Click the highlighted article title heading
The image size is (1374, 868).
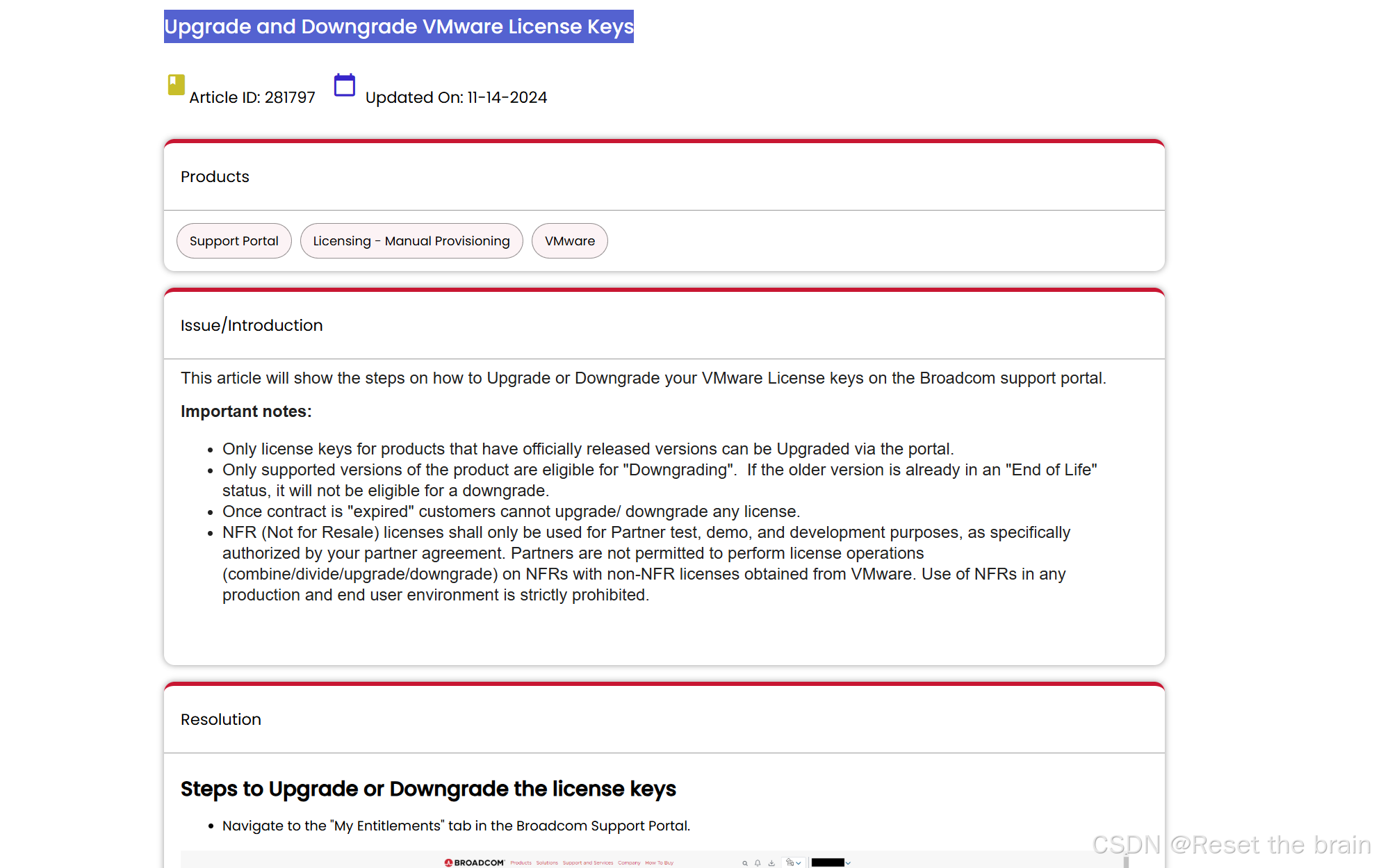(398, 26)
